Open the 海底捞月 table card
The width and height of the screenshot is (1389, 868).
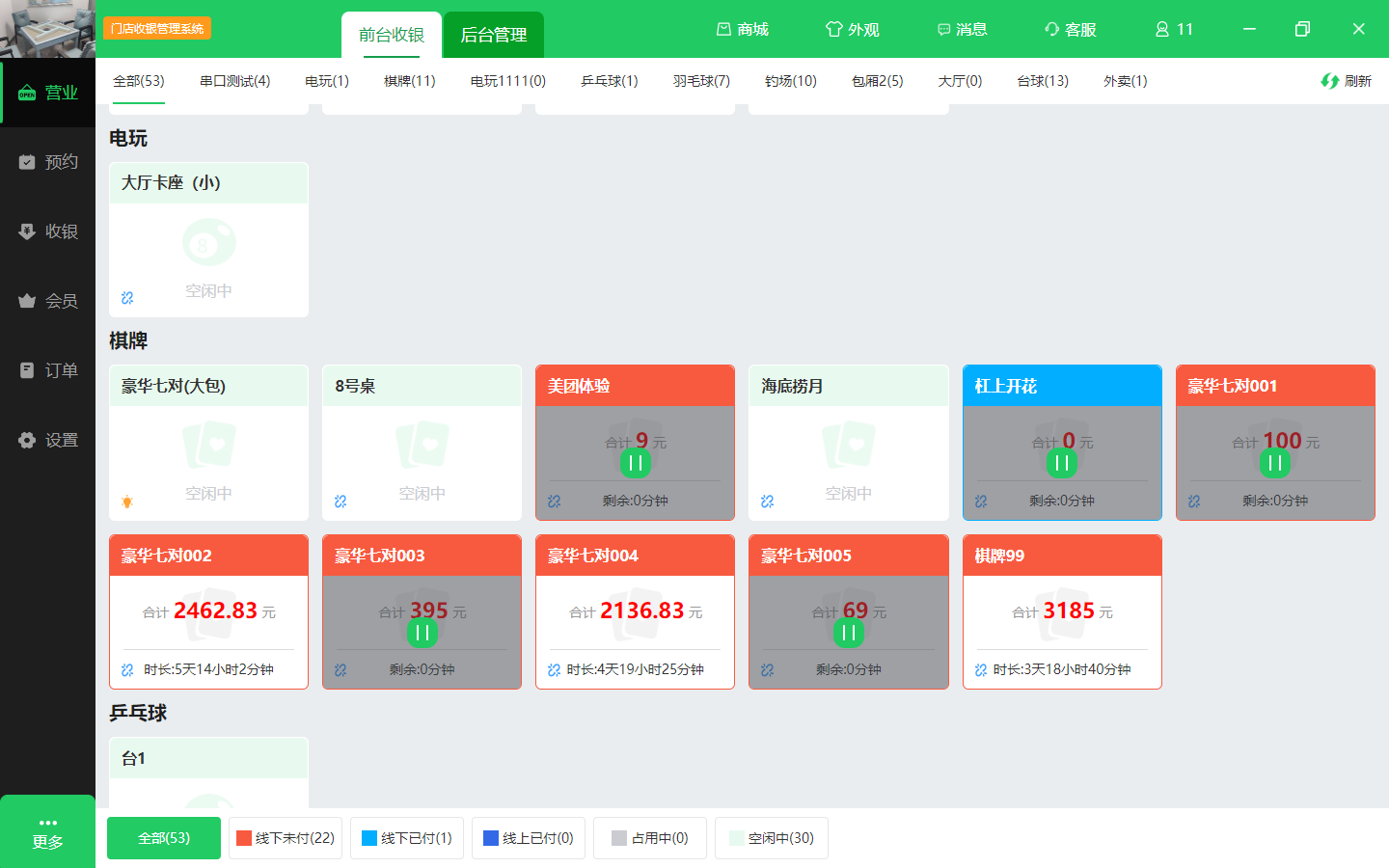[x=849, y=443]
